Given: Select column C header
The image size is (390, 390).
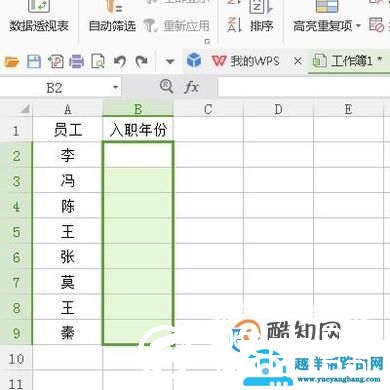Looking at the screenshot, I should point(208,109).
